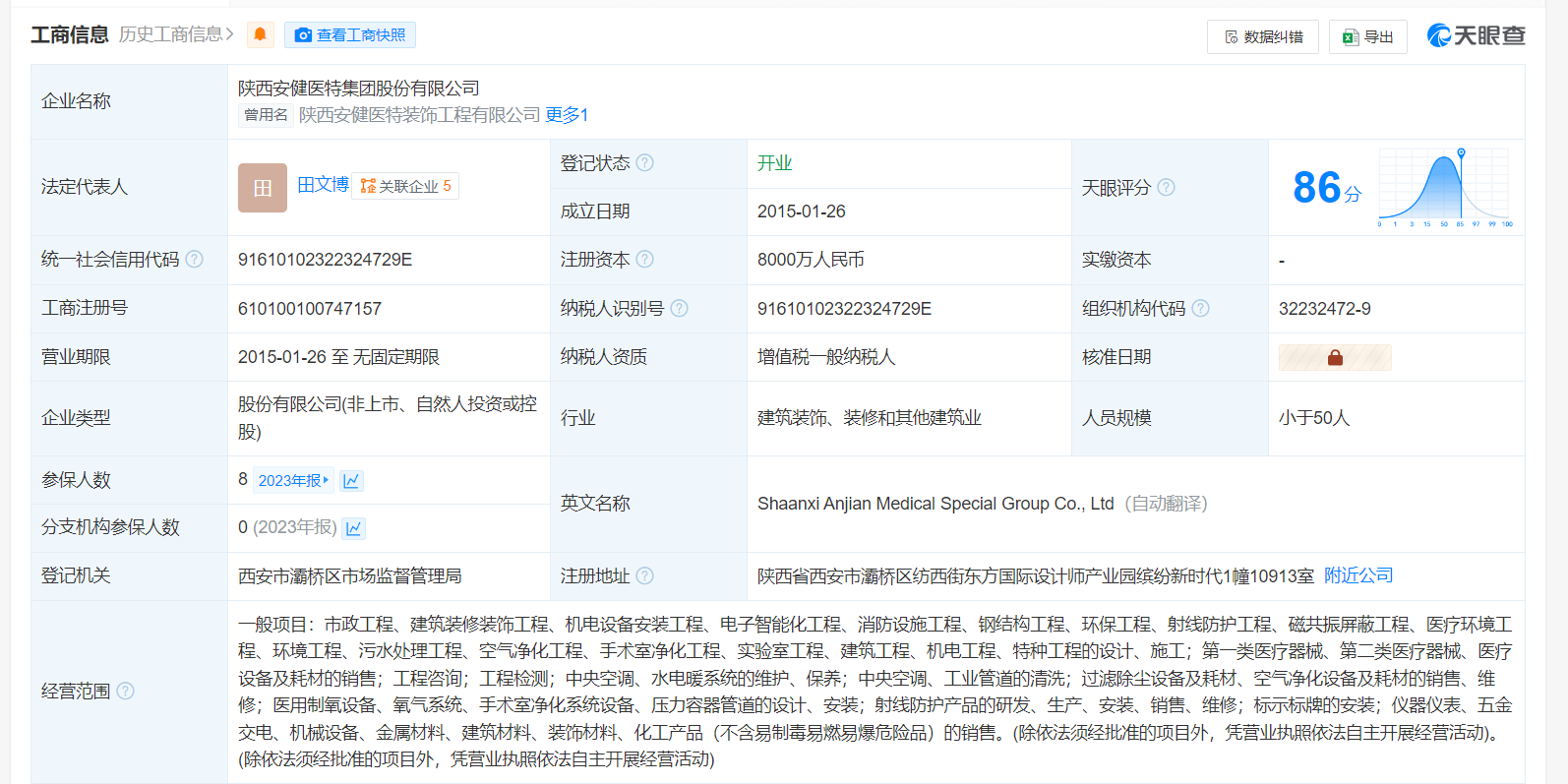1568x784 pixels.
Task: Click company name 陕西安健医特集团股份有限公司
Action: point(359,89)
